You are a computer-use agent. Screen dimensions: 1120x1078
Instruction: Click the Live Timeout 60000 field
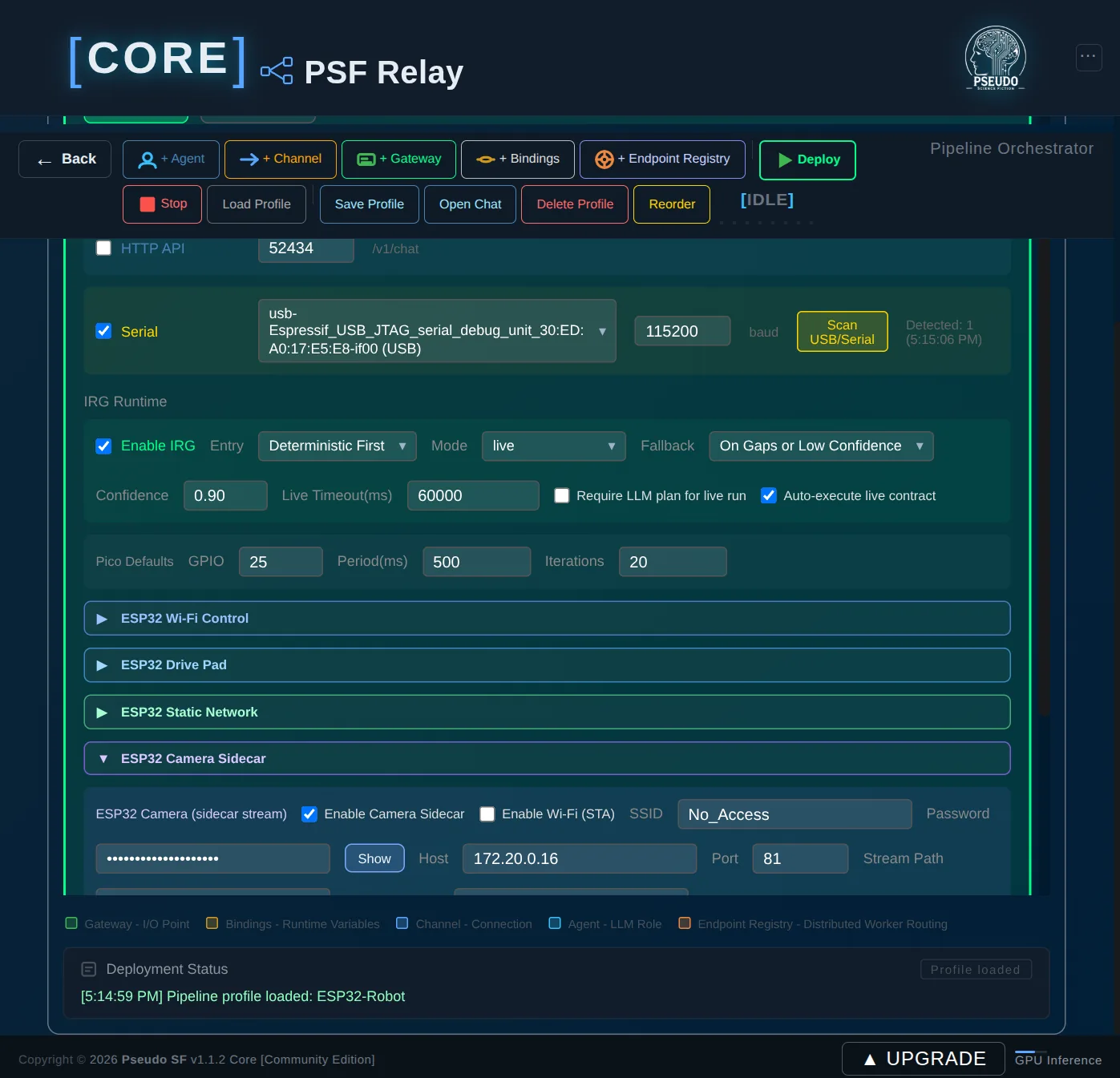point(473,496)
